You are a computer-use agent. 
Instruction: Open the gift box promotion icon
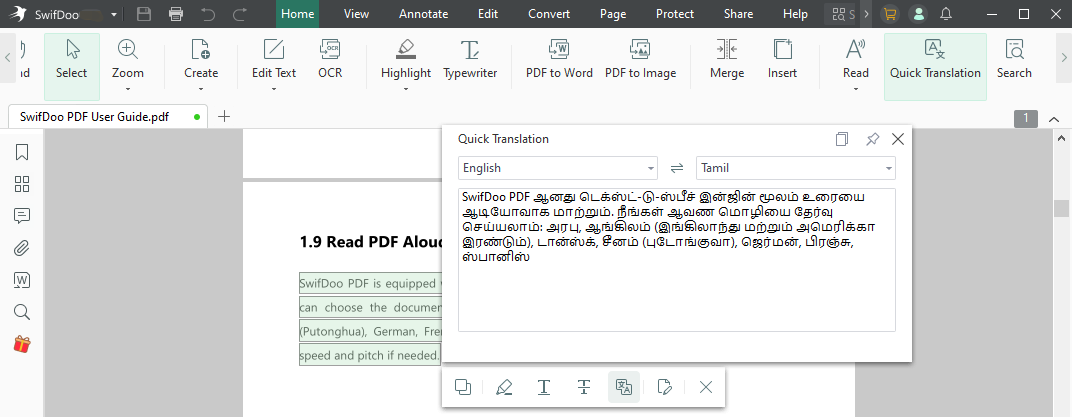tap(22, 344)
